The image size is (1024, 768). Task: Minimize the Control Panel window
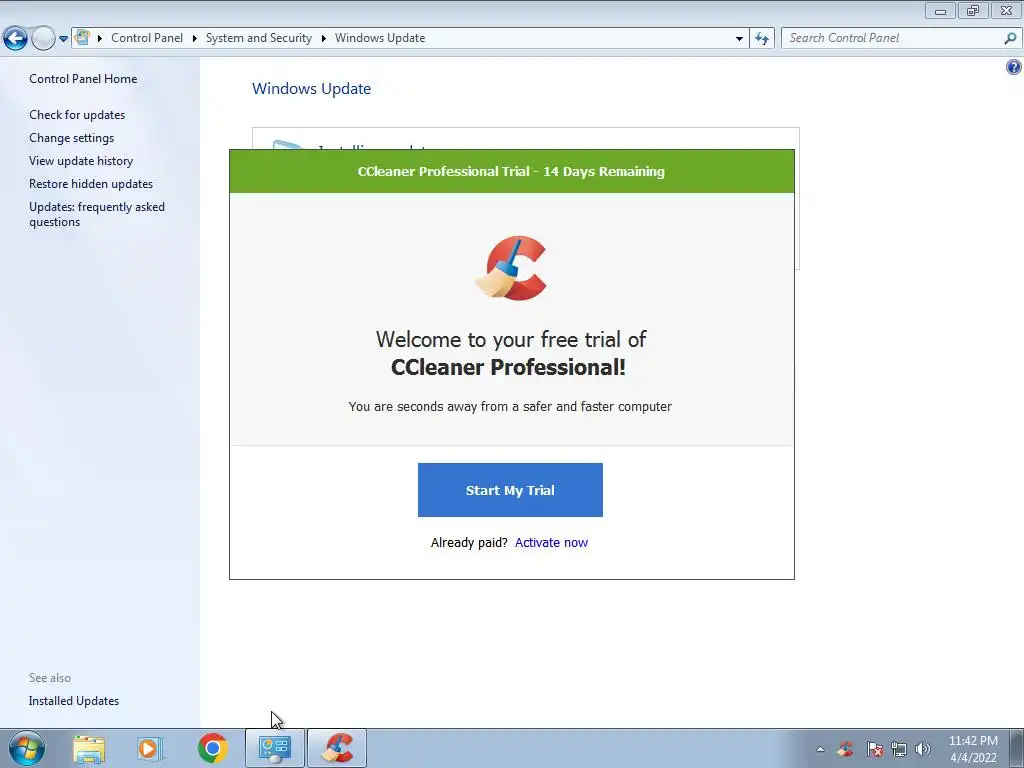point(940,10)
